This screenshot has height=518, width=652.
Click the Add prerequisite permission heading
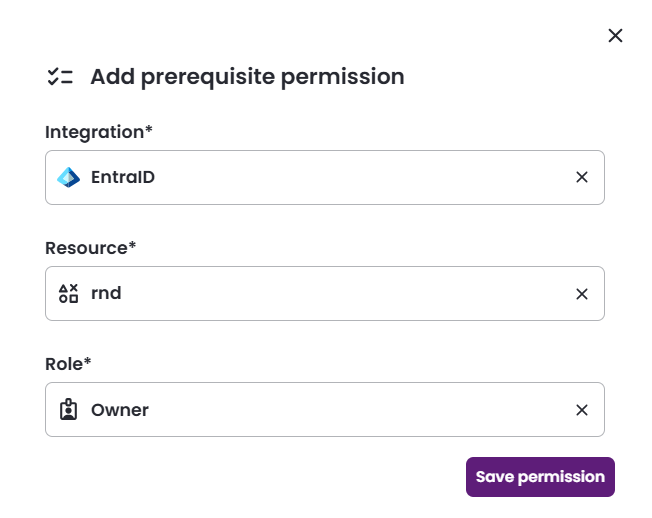247,77
